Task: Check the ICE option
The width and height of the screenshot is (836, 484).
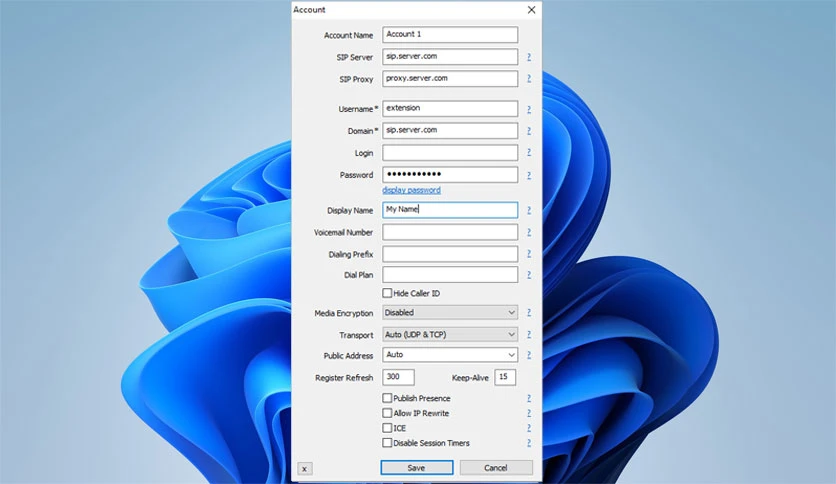Action: [387, 428]
